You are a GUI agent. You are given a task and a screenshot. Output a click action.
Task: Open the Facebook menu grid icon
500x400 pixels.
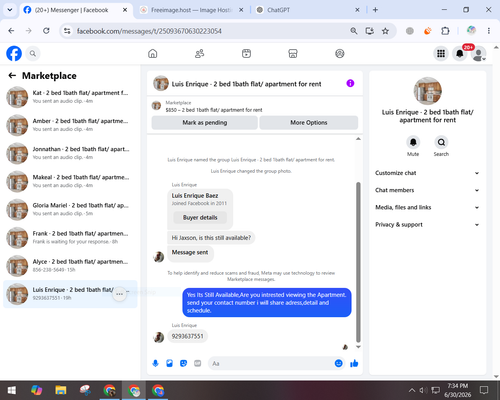tap(441, 53)
